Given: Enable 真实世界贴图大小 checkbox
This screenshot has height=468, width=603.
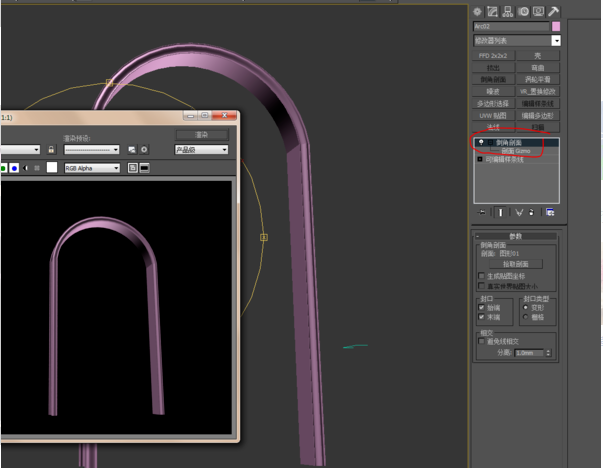Looking at the screenshot, I should (x=481, y=286).
